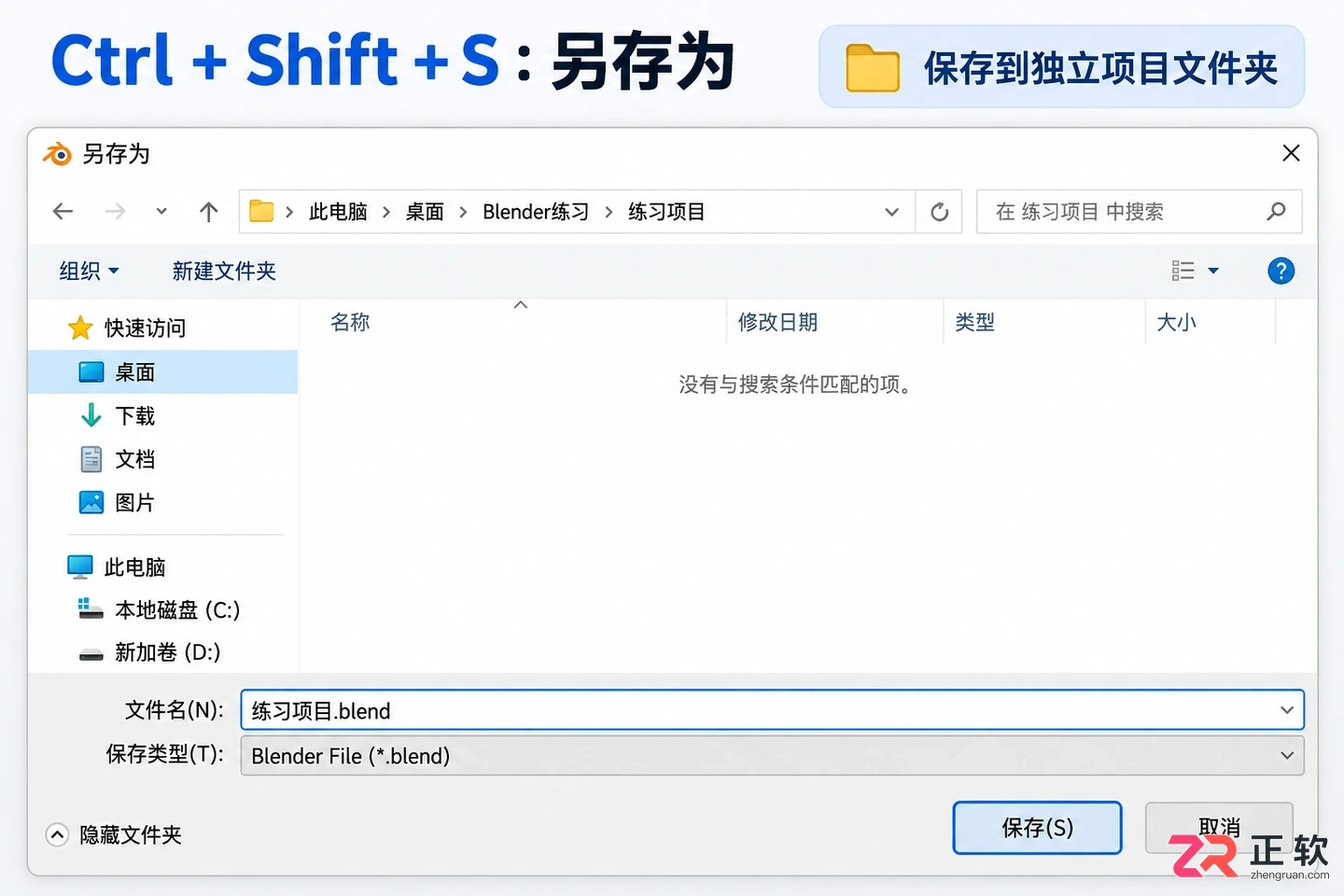Click the back arrow navigation button

tap(63, 212)
